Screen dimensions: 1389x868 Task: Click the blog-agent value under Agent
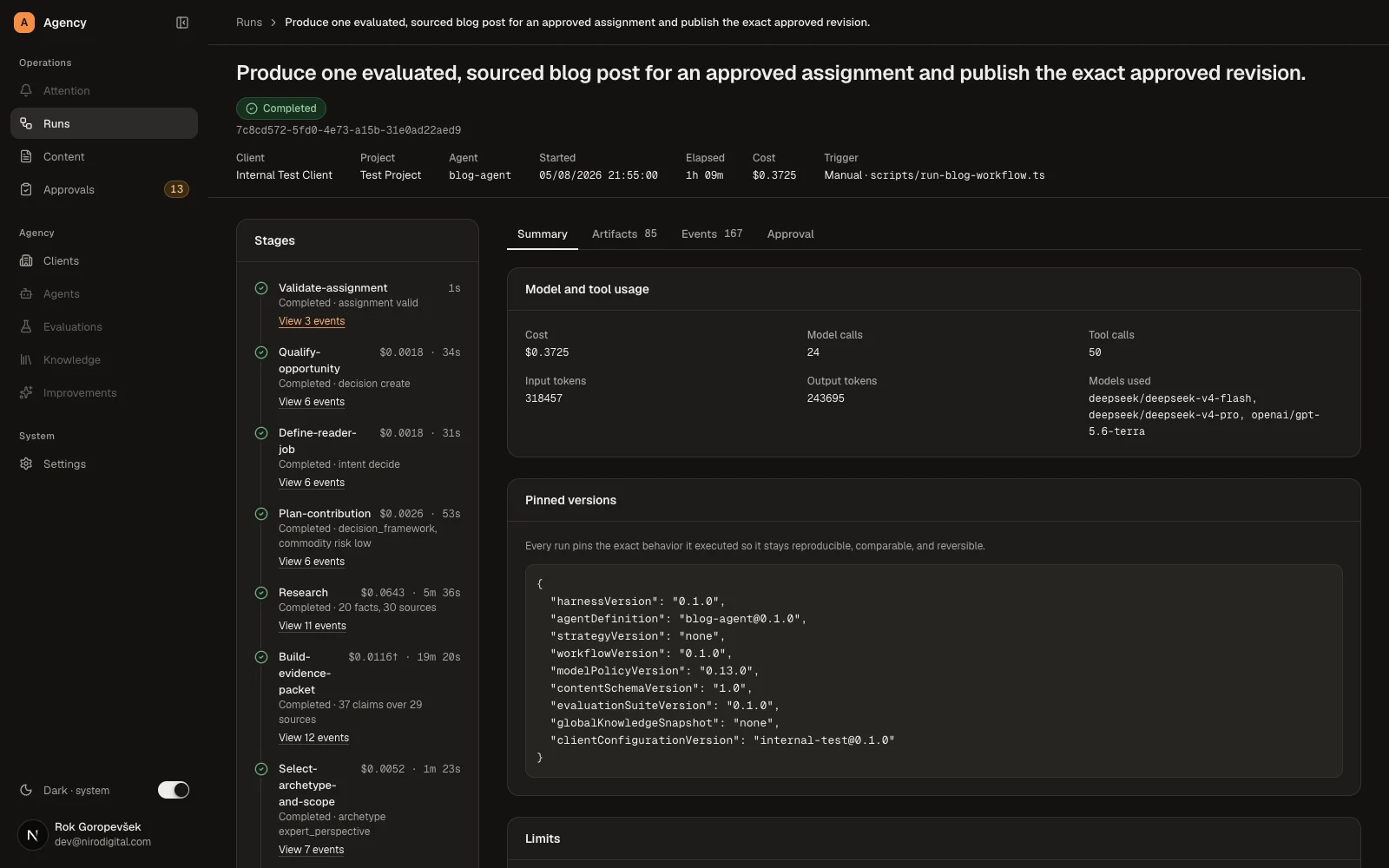tap(480, 175)
